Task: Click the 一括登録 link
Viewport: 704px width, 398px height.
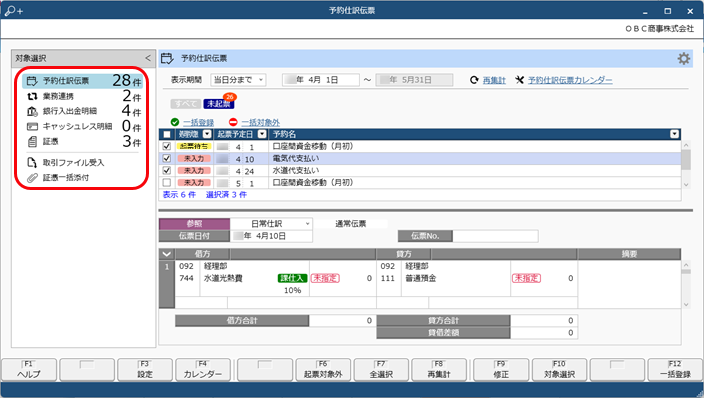Action: click(x=198, y=123)
